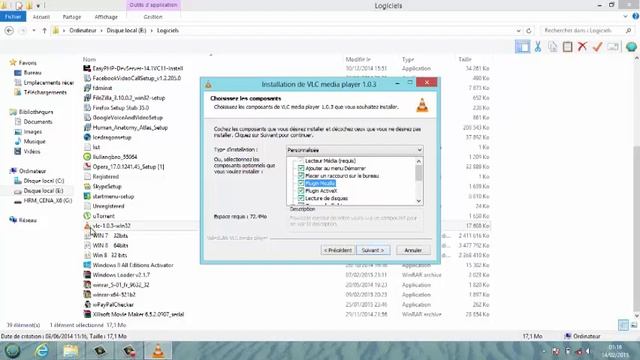Open Documents under Bibliothèques
This screenshot has width=640, height=360.
[38, 122]
